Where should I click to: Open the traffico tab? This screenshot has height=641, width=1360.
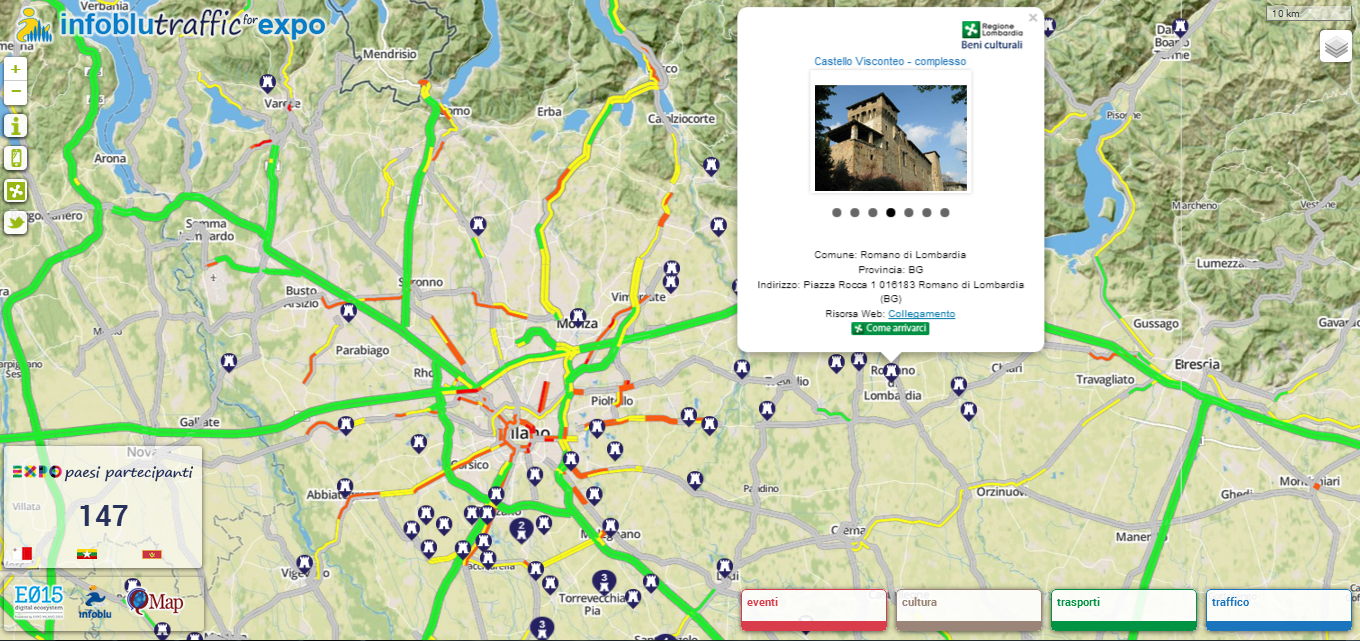pyautogui.click(x=1278, y=609)
